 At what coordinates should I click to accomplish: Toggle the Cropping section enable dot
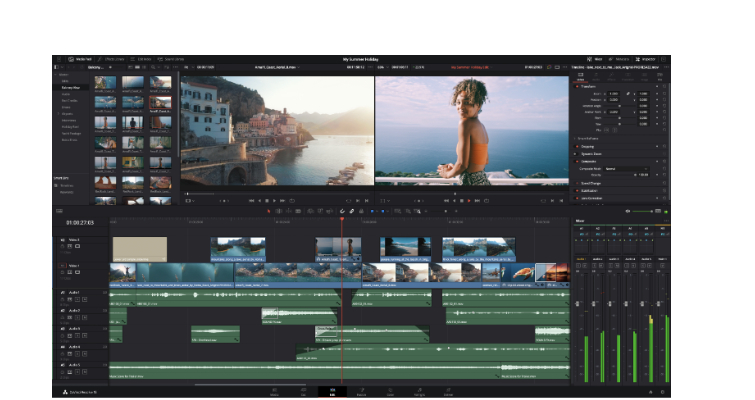577,146
